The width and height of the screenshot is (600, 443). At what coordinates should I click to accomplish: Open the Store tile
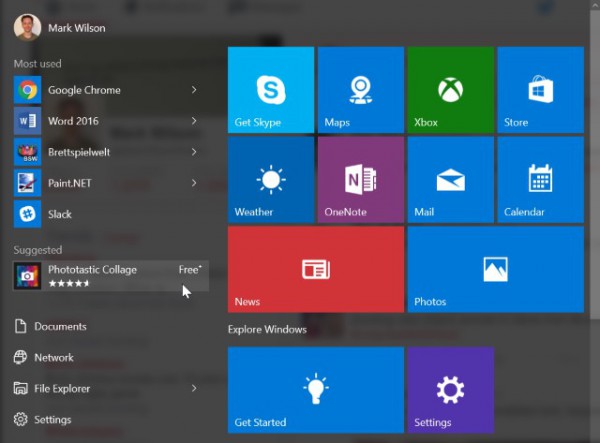tap(540, 90)
